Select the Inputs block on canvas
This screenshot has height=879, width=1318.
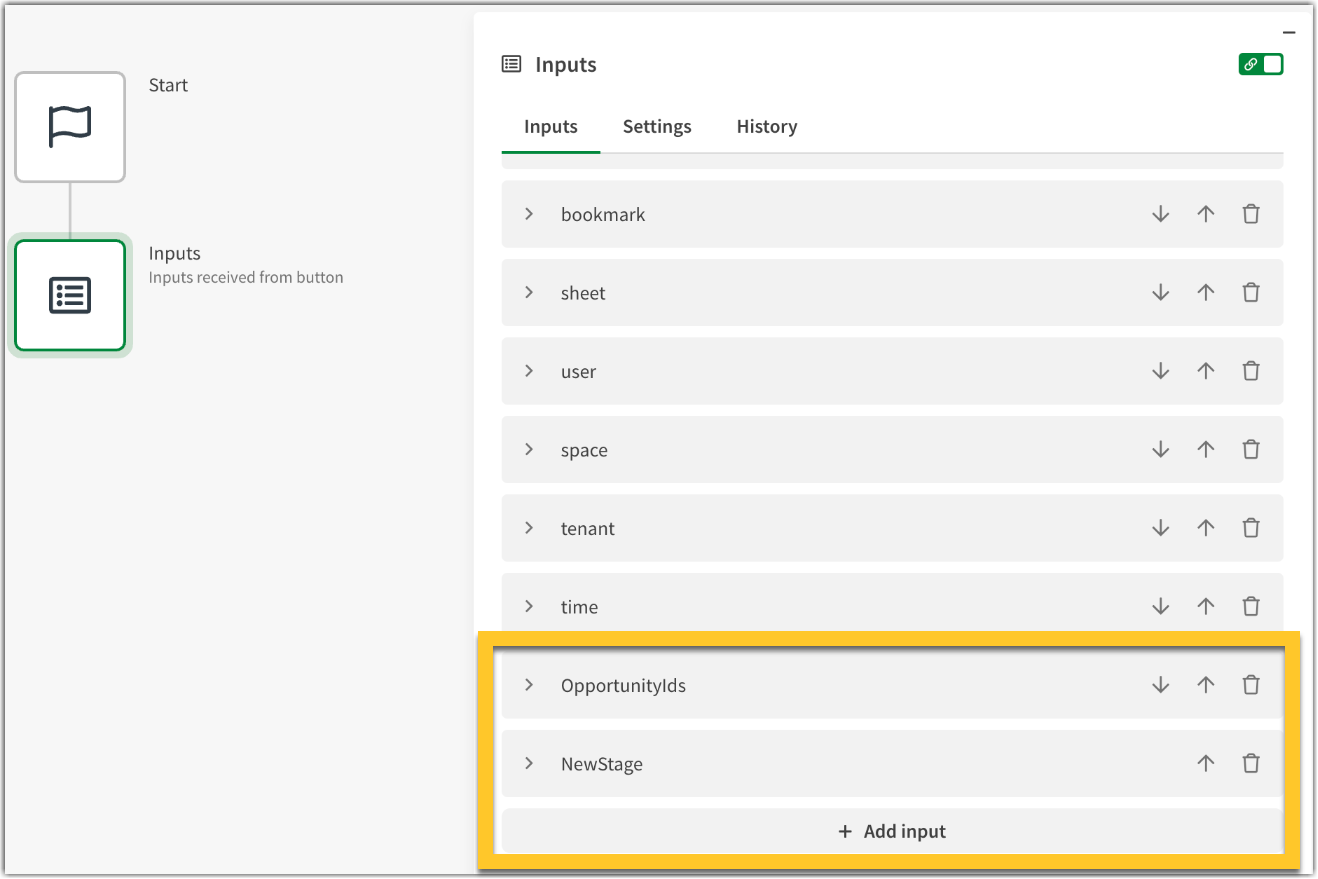70,295
